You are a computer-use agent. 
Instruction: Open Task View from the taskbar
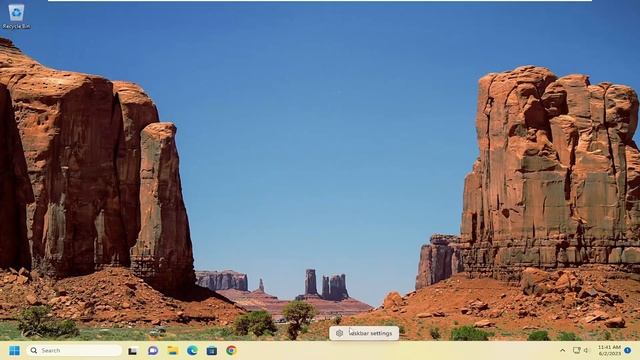click(133, 351)
